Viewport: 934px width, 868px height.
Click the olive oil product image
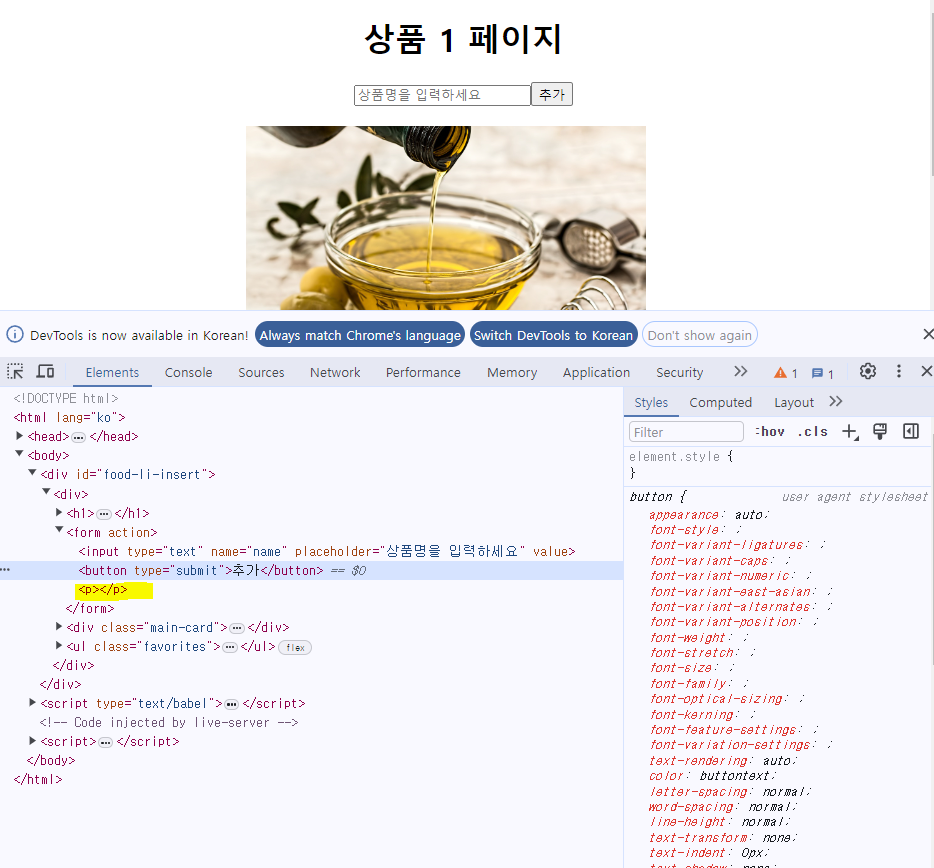[x=446, y=217]
